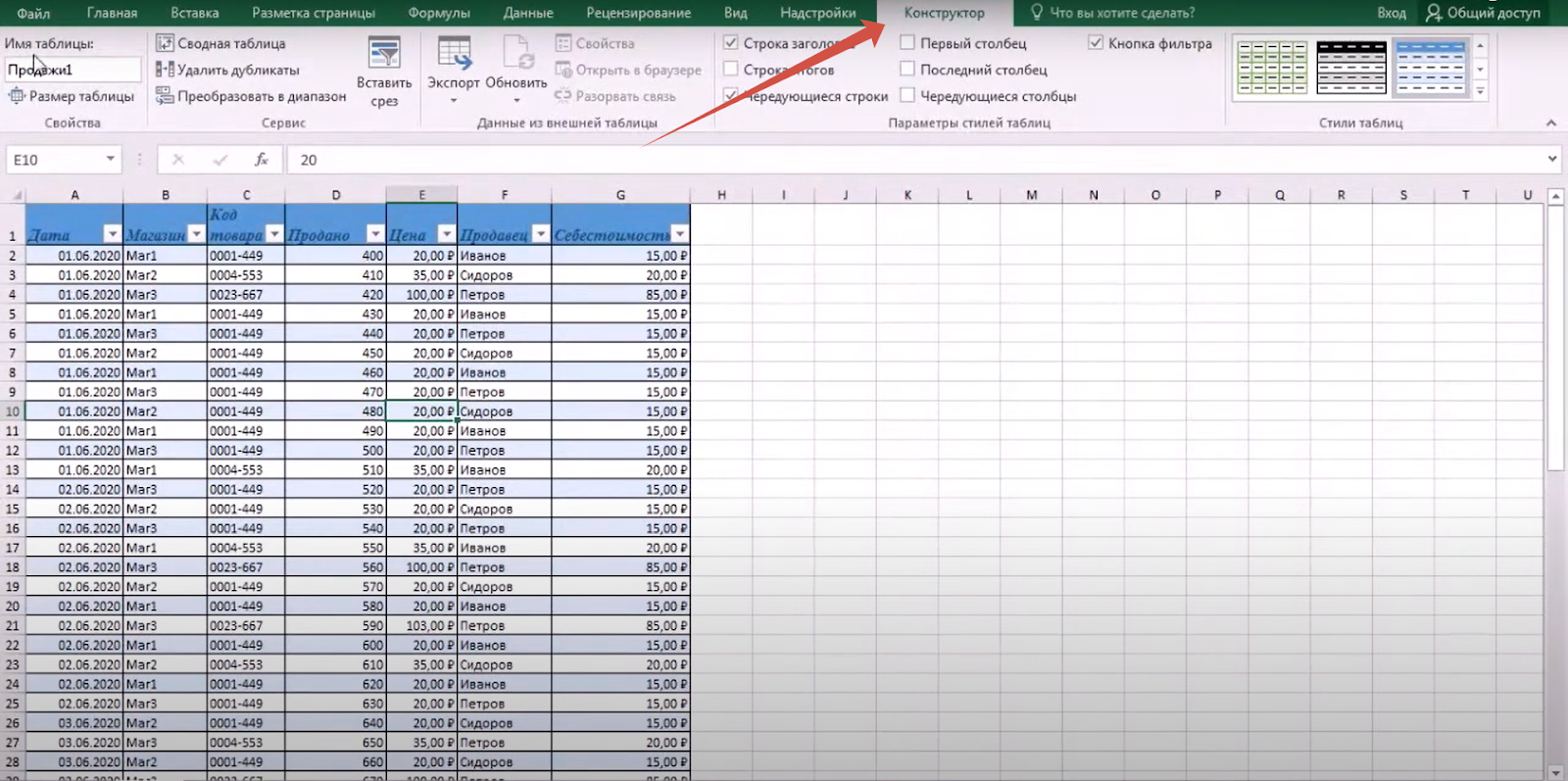Toggle Чередующиеся столбцы checkbox
The height and width of the screenshot is (781, 1568).
coord(907,96)
